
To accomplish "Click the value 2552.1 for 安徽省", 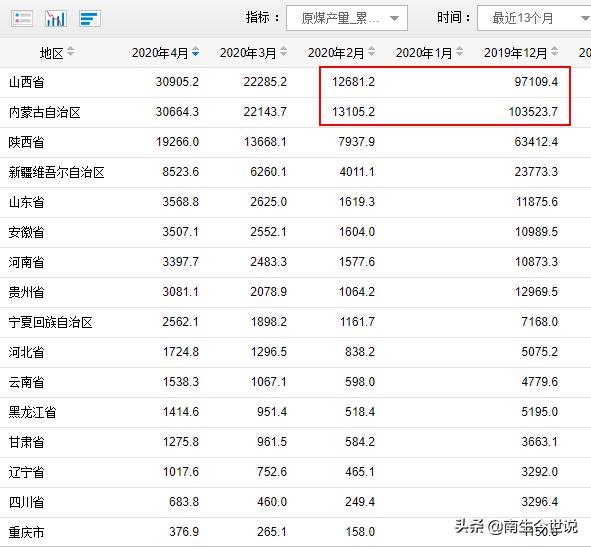I will pyautogui.click(x=268, y=232).
